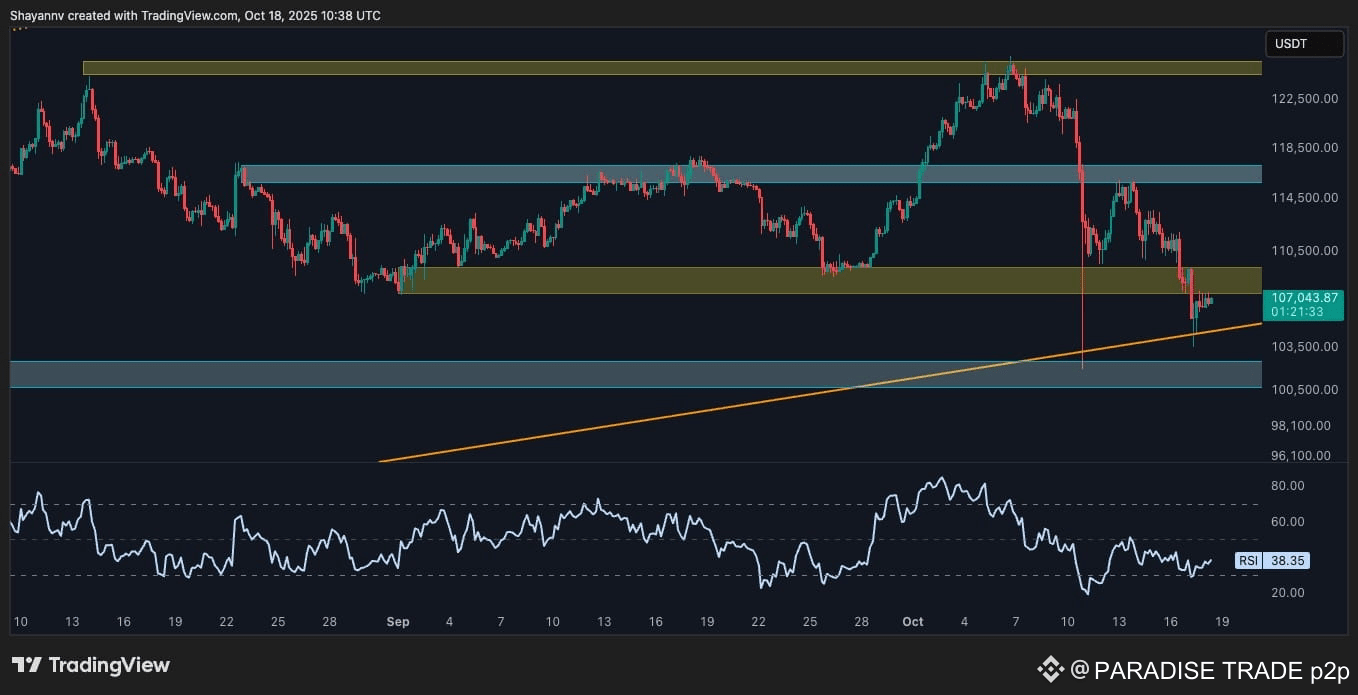Click the TradingView logo icon

[26, 665]
